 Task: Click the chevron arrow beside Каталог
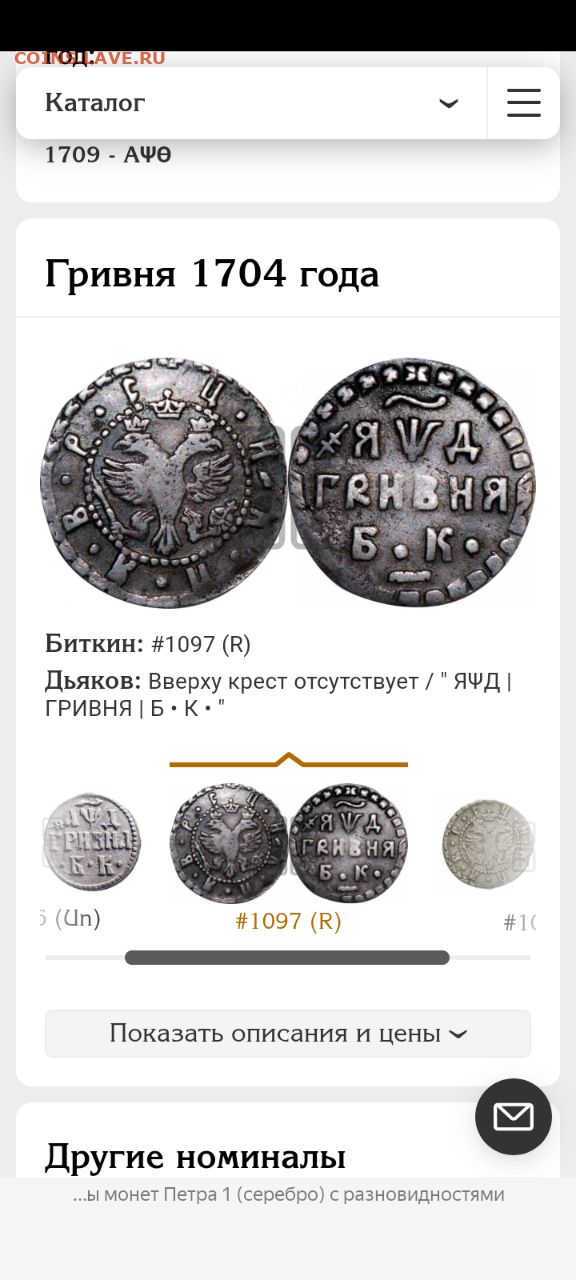pyautogui.click(x=449, y=104)
